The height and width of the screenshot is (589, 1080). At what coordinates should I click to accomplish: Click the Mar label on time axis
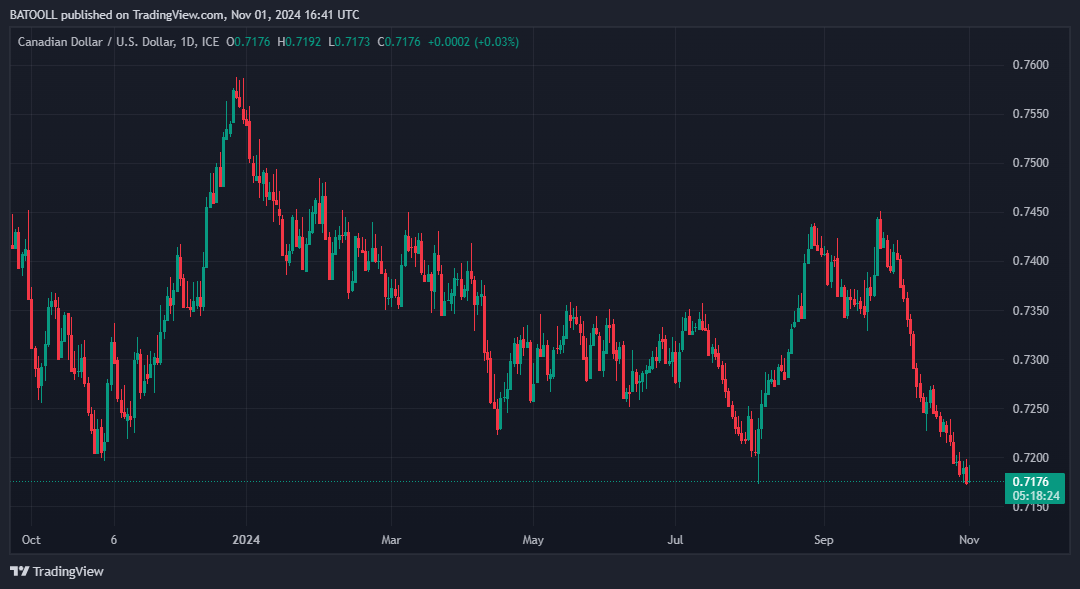coord(391,540)
